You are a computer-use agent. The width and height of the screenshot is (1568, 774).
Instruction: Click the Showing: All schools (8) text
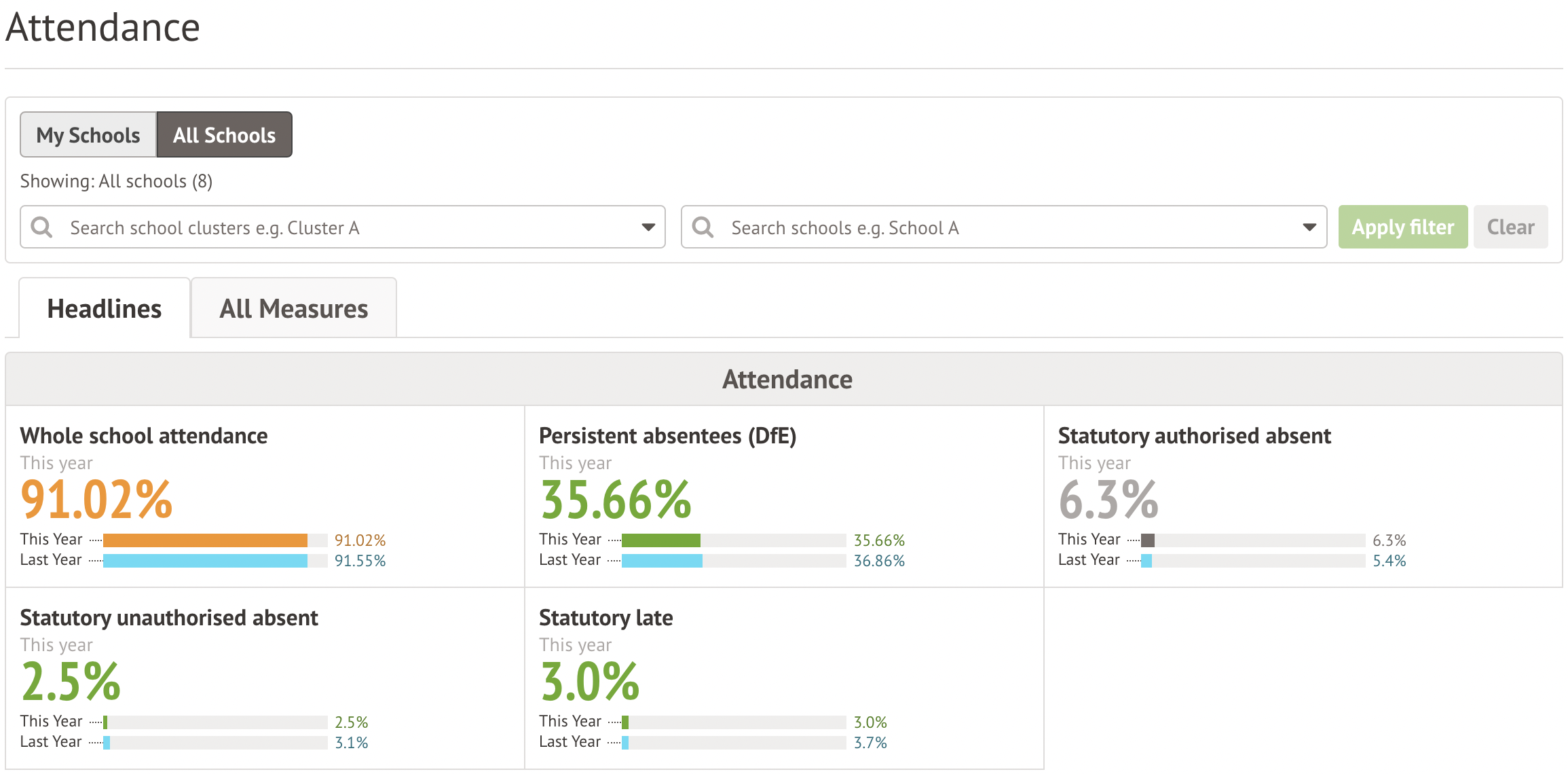point(116,181)
